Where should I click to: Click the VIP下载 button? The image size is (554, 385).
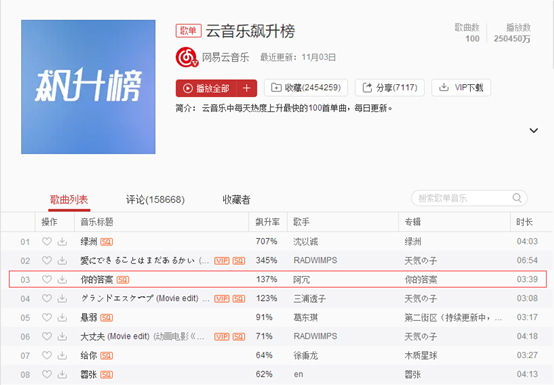click(x=461, y=88)
